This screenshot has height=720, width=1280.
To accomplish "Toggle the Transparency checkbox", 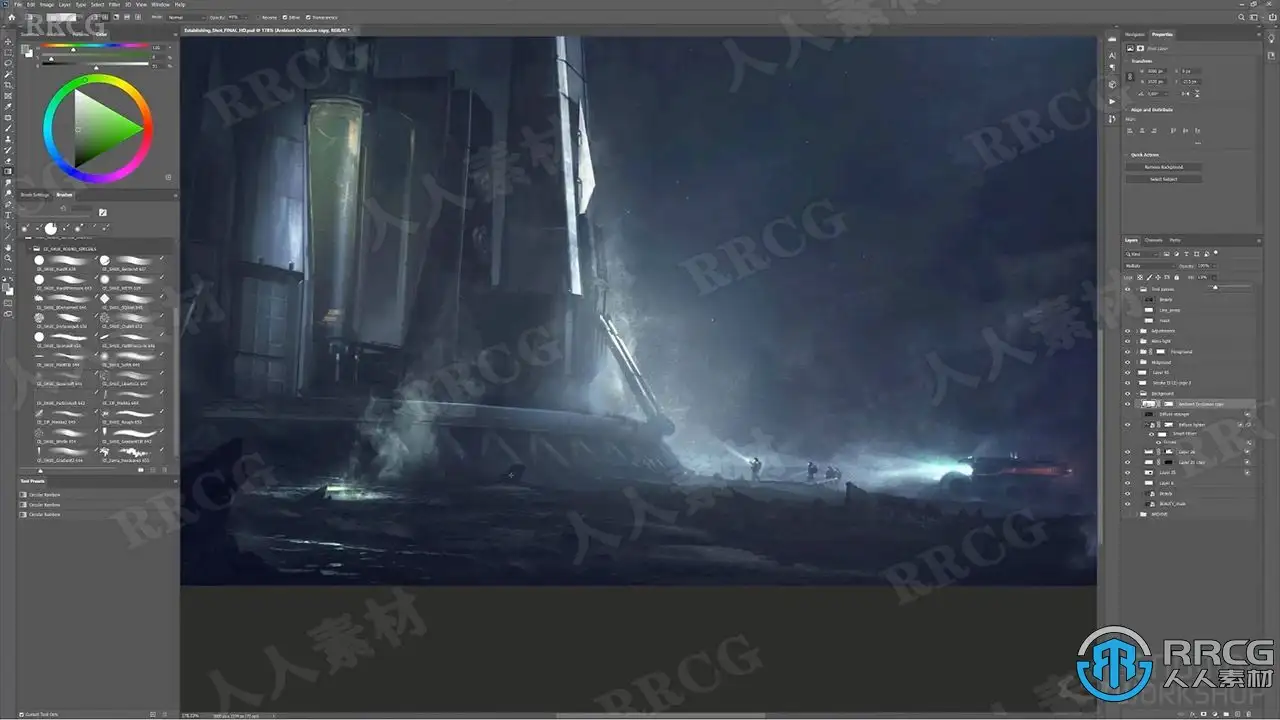I will pyautogui.click(x=309, y=17).
